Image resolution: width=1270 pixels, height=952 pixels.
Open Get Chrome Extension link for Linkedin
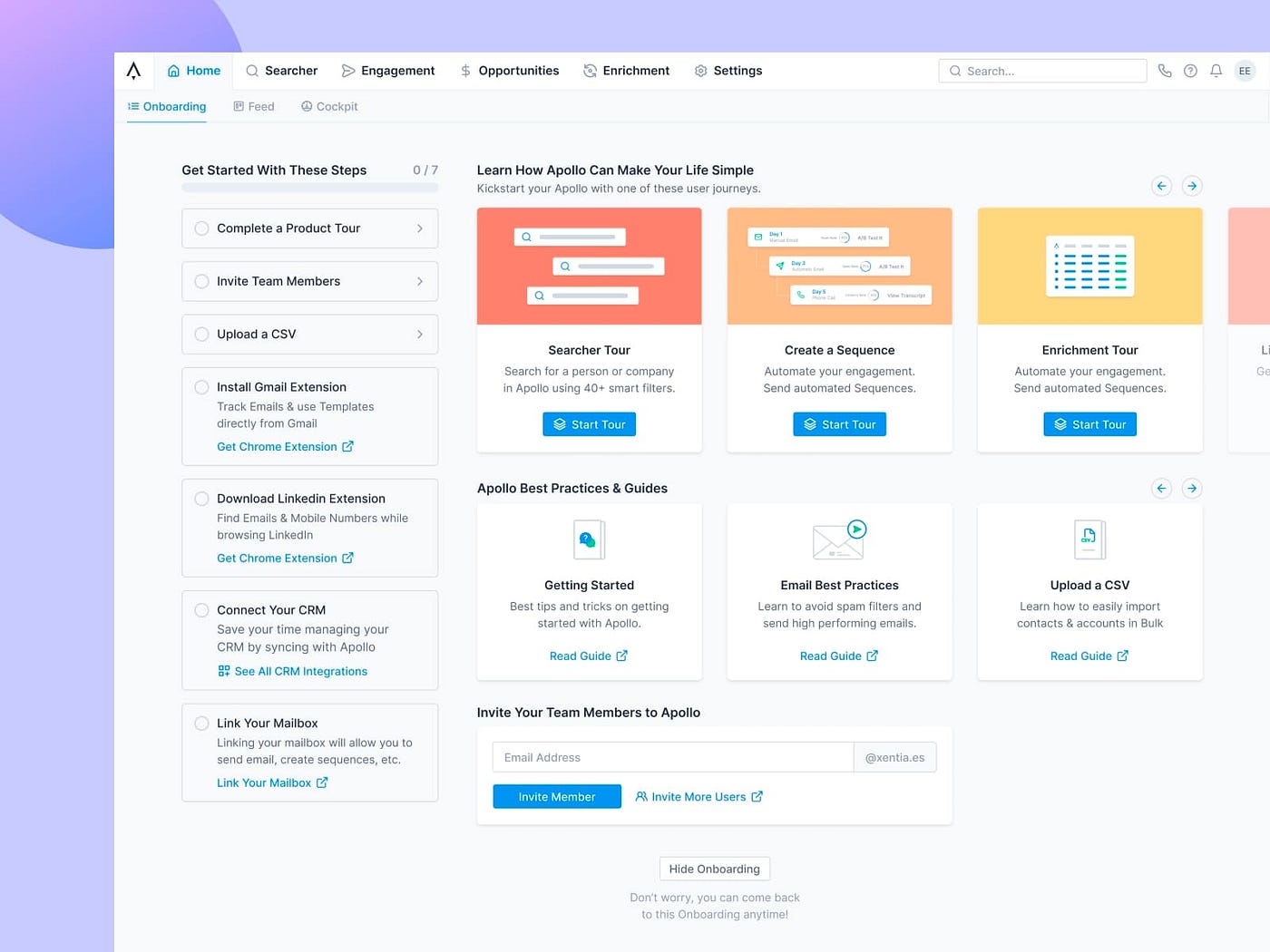coord(285,559)
